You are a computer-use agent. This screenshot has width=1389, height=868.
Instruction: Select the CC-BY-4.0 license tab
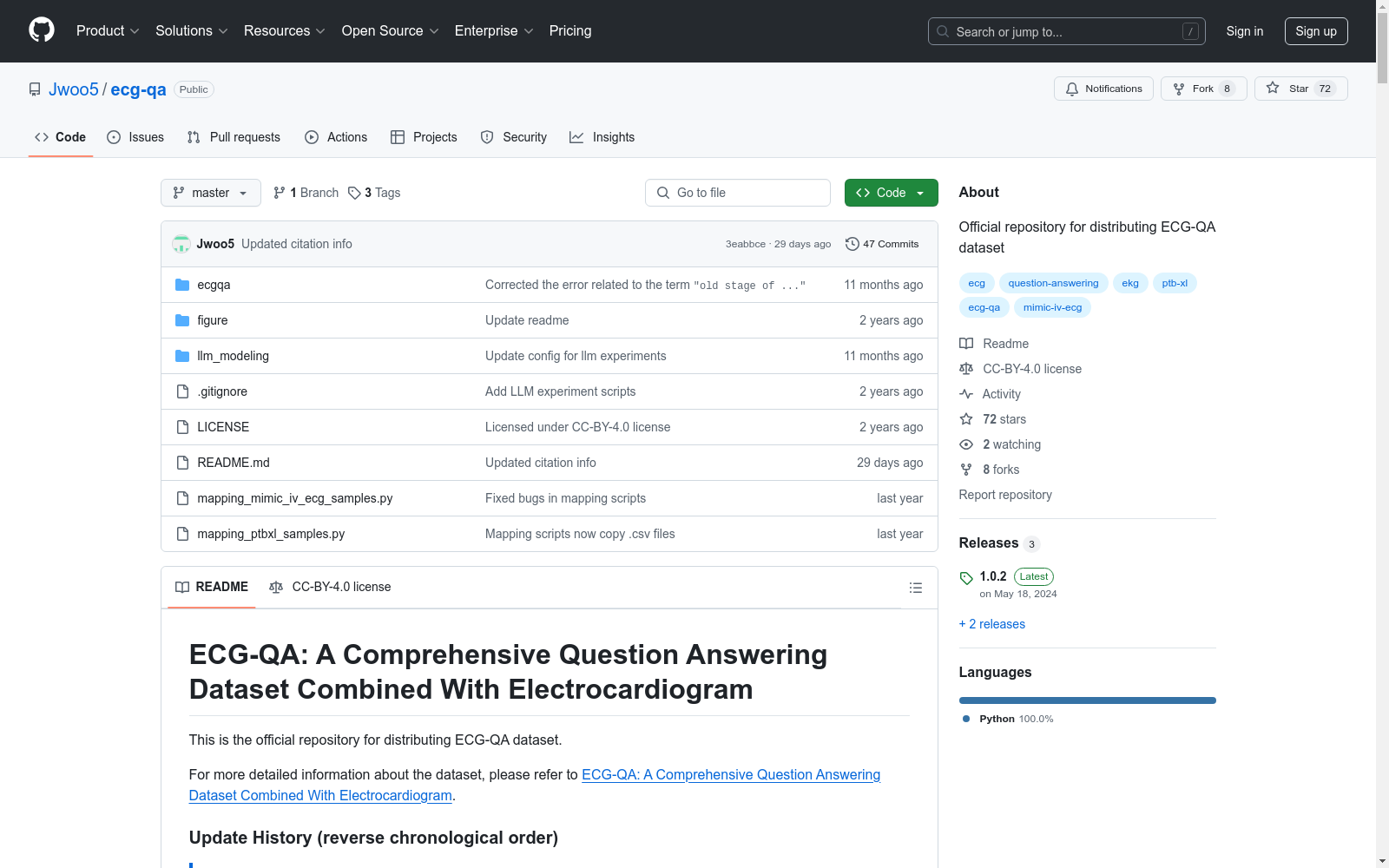[x=330, y=588]
